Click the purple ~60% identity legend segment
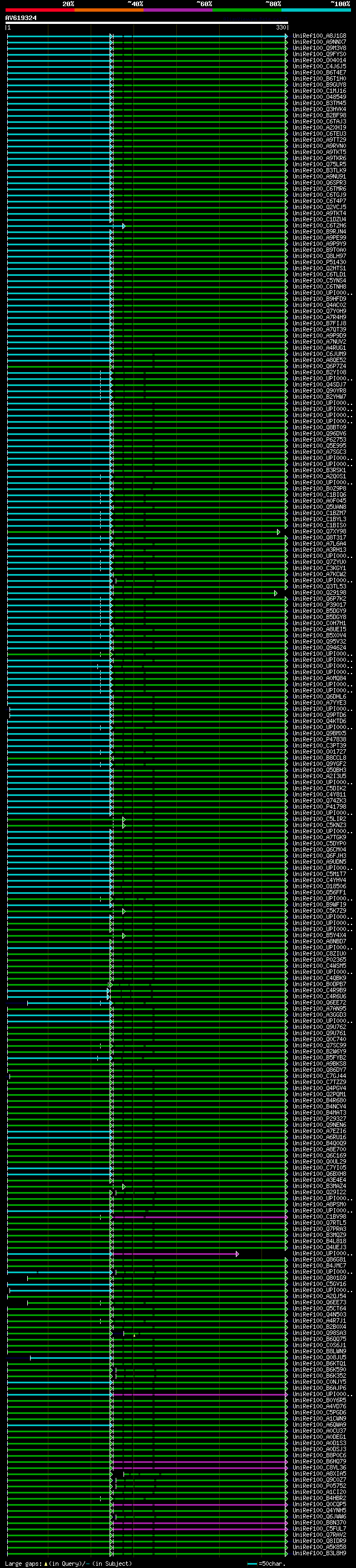 pos(177,10)
